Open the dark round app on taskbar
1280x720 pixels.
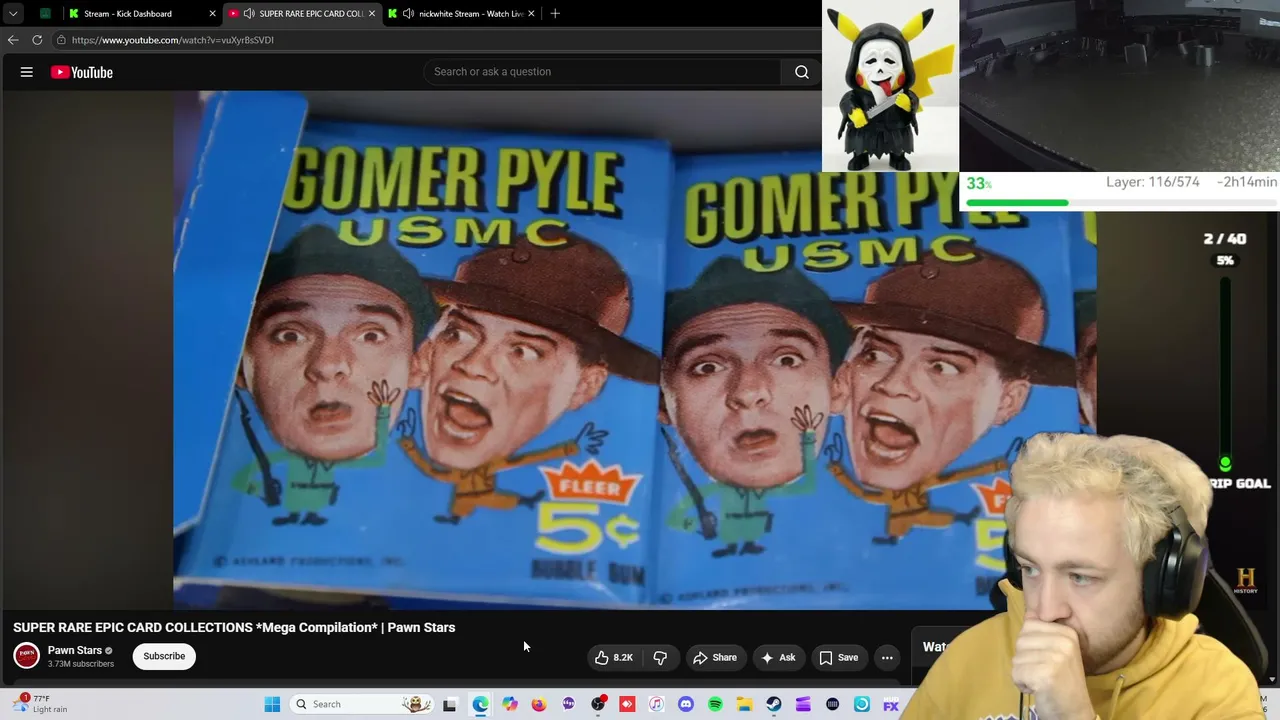[832, 704]
